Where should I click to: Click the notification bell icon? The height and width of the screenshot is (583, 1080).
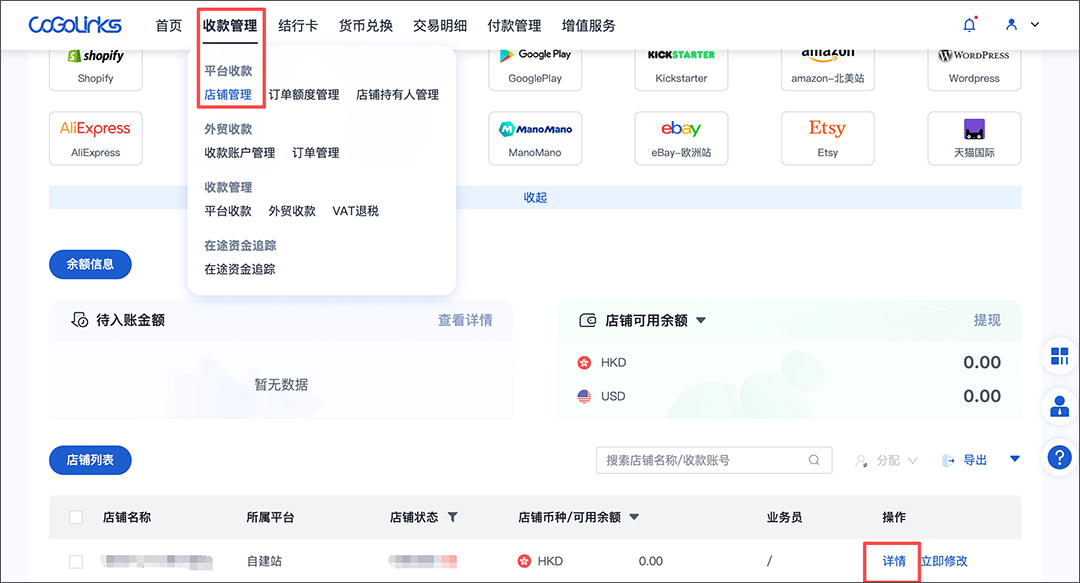pos(968,25)
